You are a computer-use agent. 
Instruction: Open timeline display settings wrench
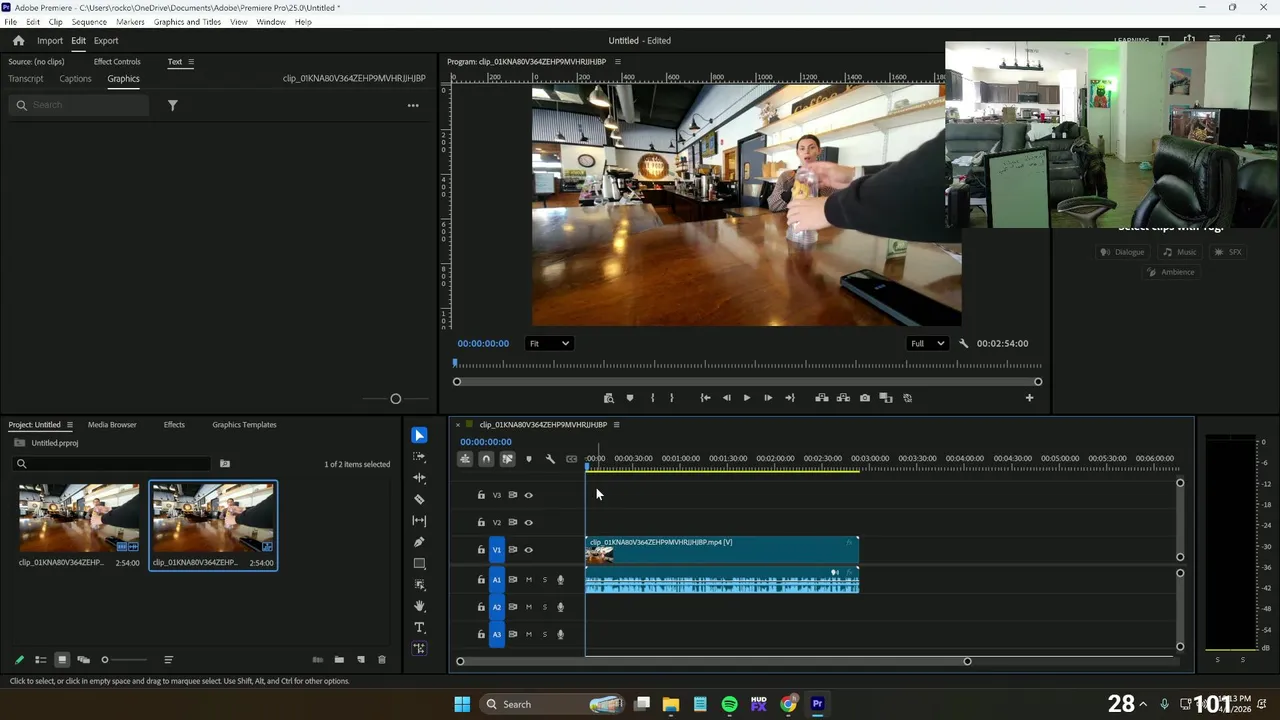point(550,459)
